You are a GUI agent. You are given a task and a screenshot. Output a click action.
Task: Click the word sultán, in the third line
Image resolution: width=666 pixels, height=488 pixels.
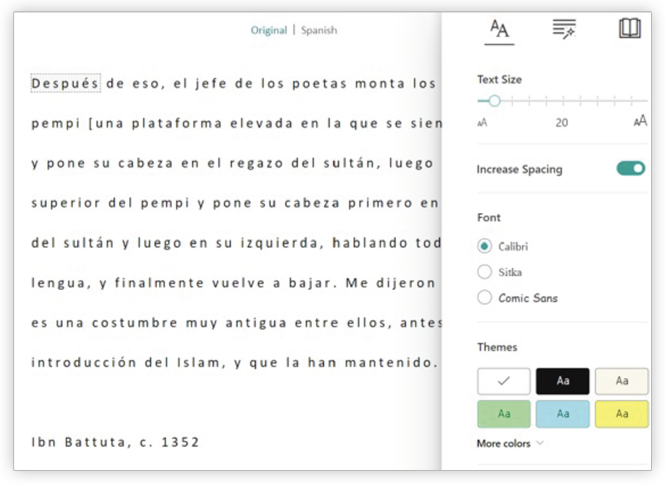coord(352,163)
